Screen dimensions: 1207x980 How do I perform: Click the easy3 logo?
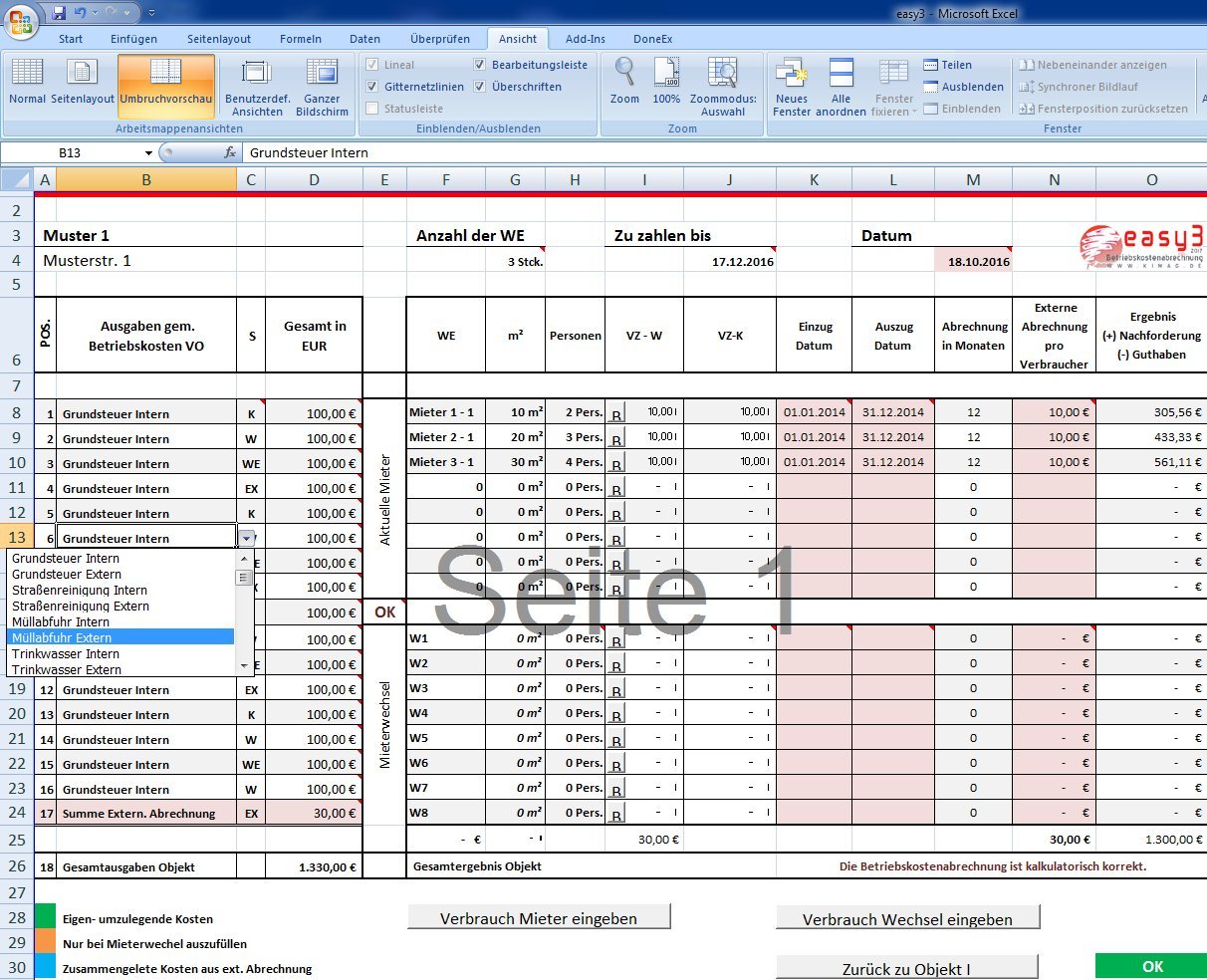[1141, 246]
